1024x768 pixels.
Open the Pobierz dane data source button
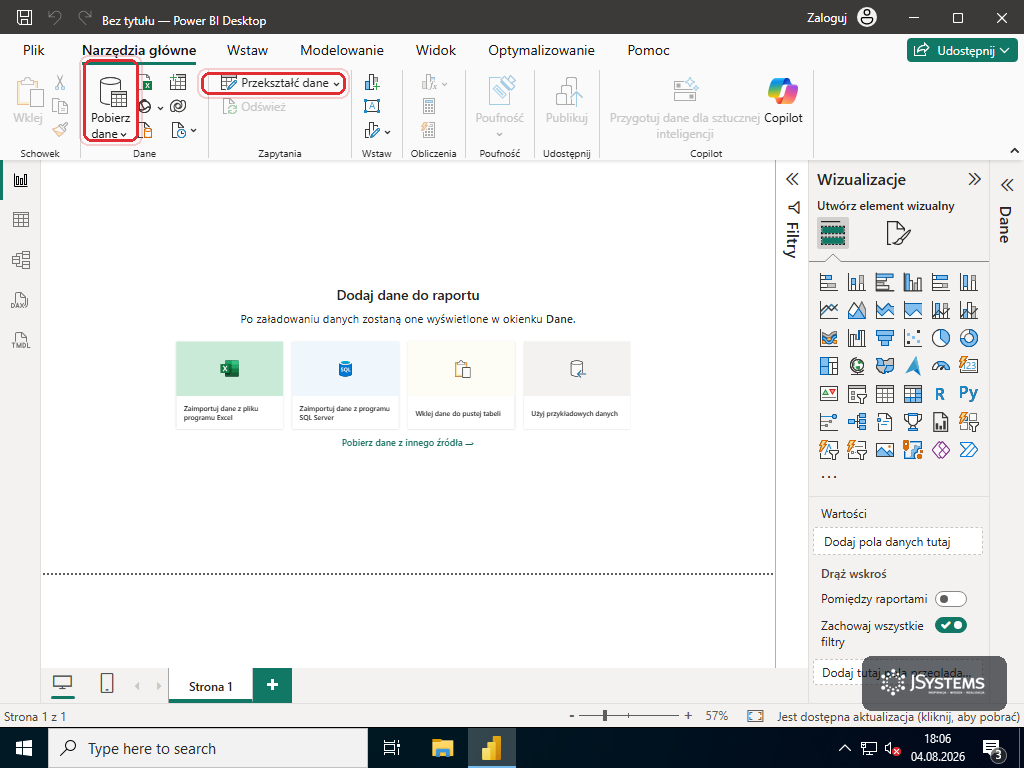coord(110,108)
